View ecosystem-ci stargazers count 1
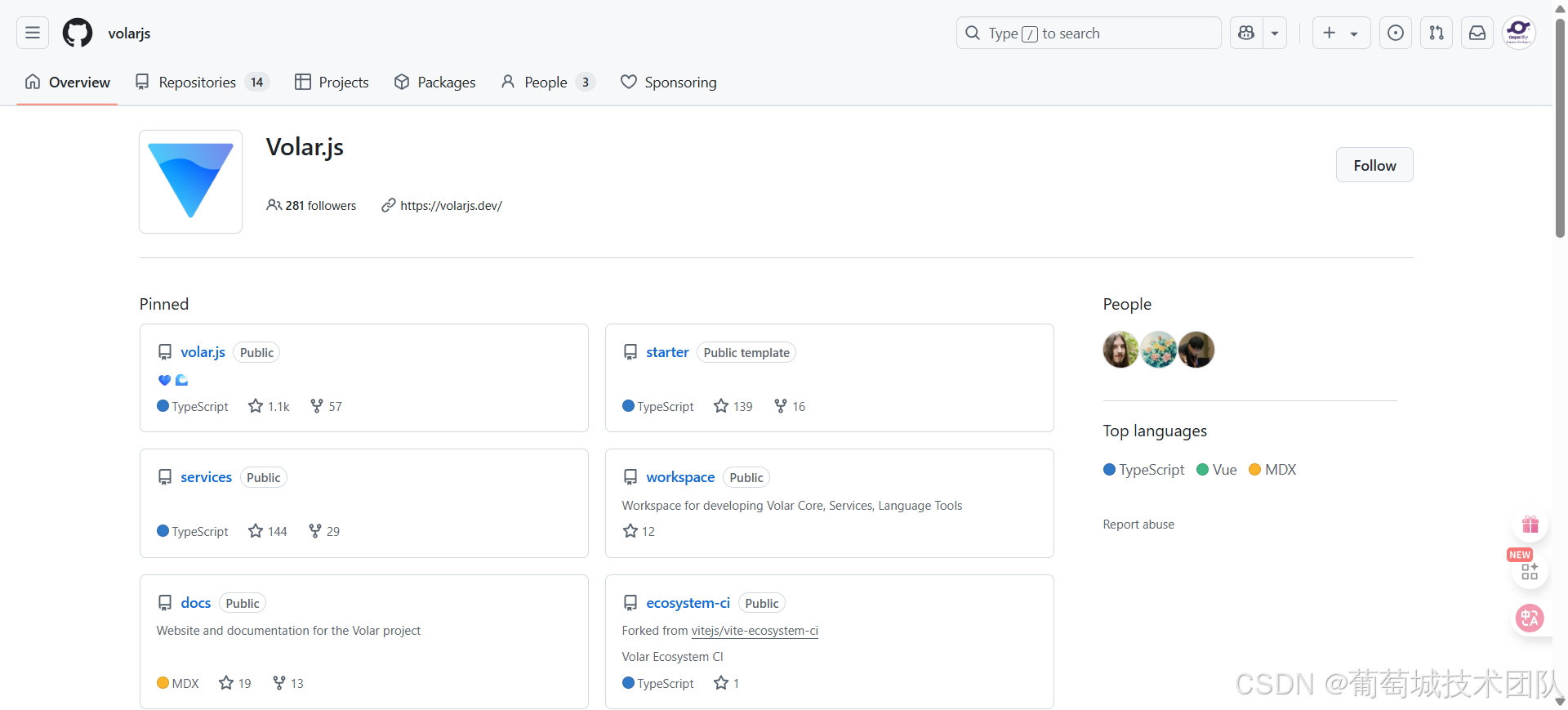 click(726, 683)
